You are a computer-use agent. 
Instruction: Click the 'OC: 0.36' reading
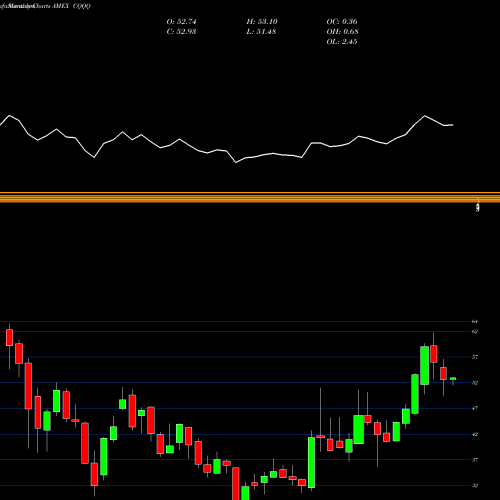[x=342, y=22]
